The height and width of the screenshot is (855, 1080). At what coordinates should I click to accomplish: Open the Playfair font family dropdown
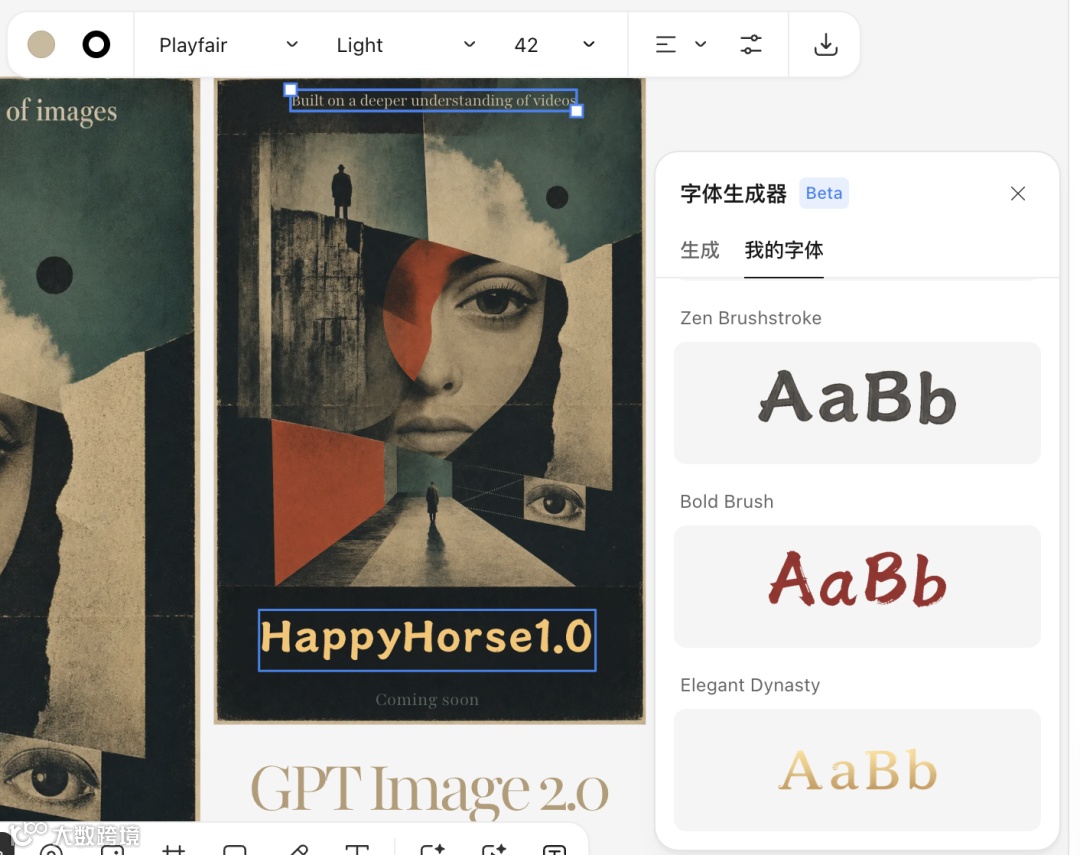pyautogui.click(x=229, y=45)
